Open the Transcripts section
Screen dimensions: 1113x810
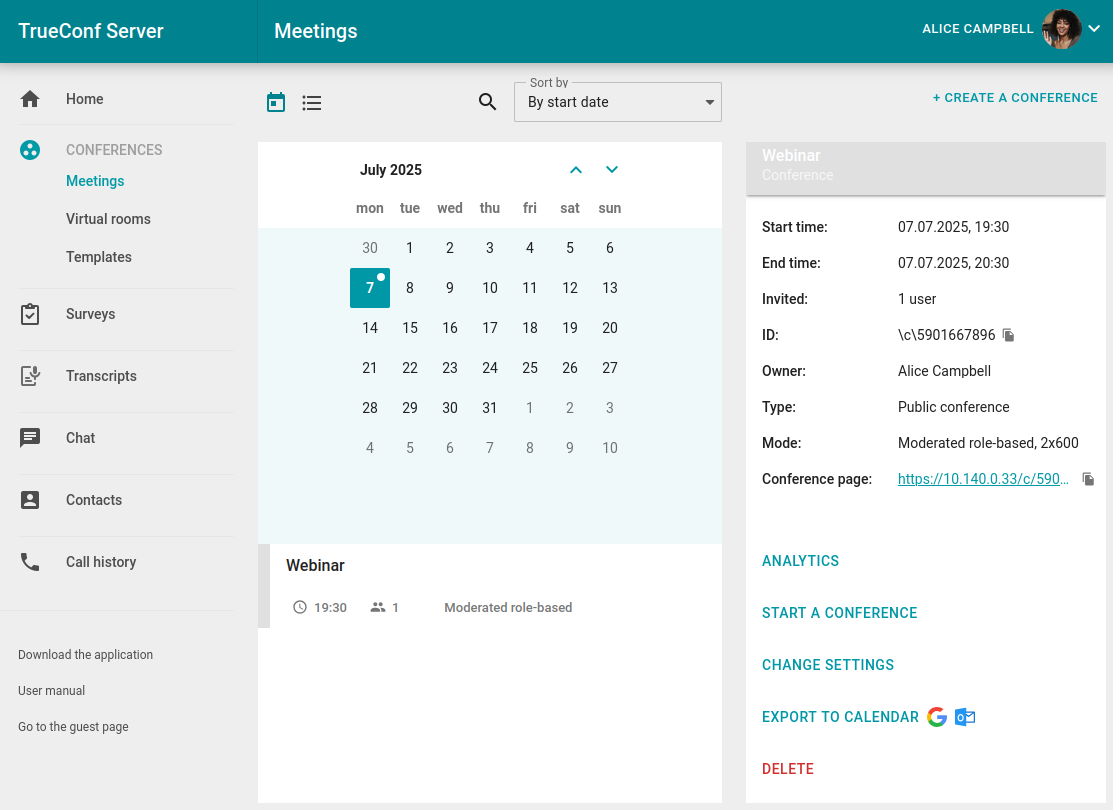(101, 376)
